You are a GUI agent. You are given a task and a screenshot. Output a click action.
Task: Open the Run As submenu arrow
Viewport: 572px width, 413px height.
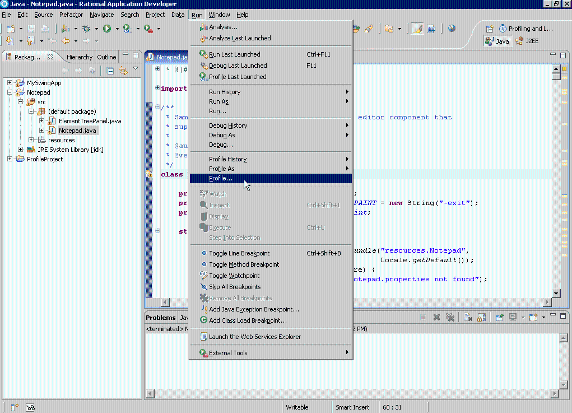coord(347,101)
